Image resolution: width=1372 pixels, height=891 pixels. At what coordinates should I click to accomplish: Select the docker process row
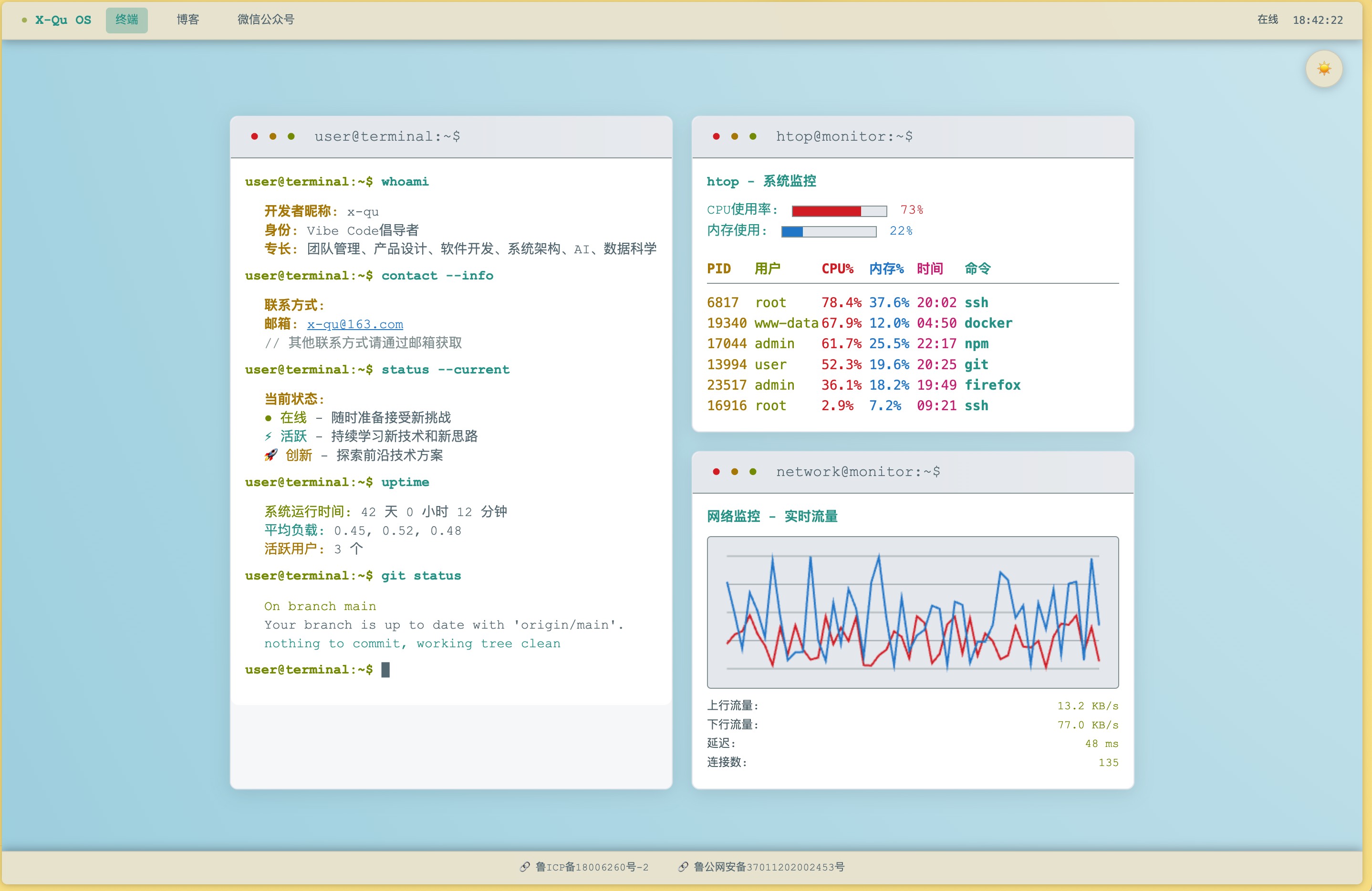pyautogui.click(x=913, y=323)
